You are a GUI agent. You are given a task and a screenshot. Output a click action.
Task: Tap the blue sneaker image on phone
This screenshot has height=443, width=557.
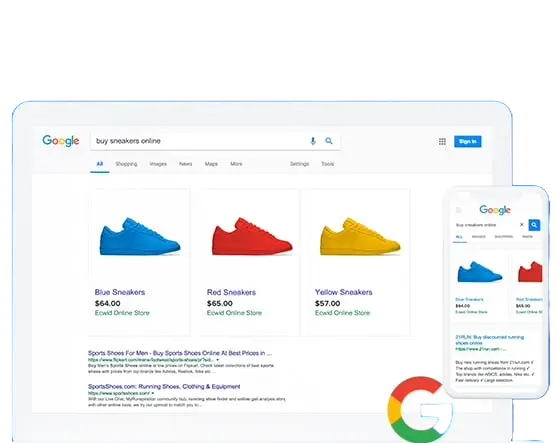pos(480,272)
